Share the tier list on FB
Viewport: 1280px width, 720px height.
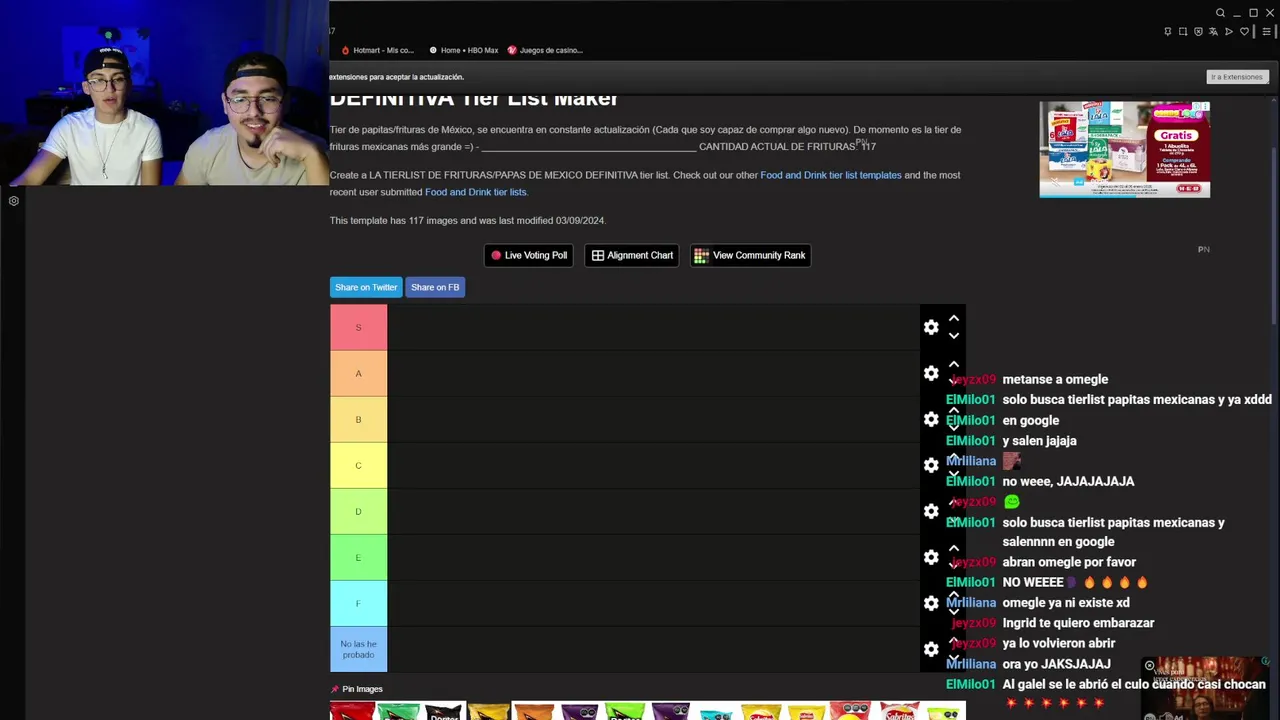[435, 287]
